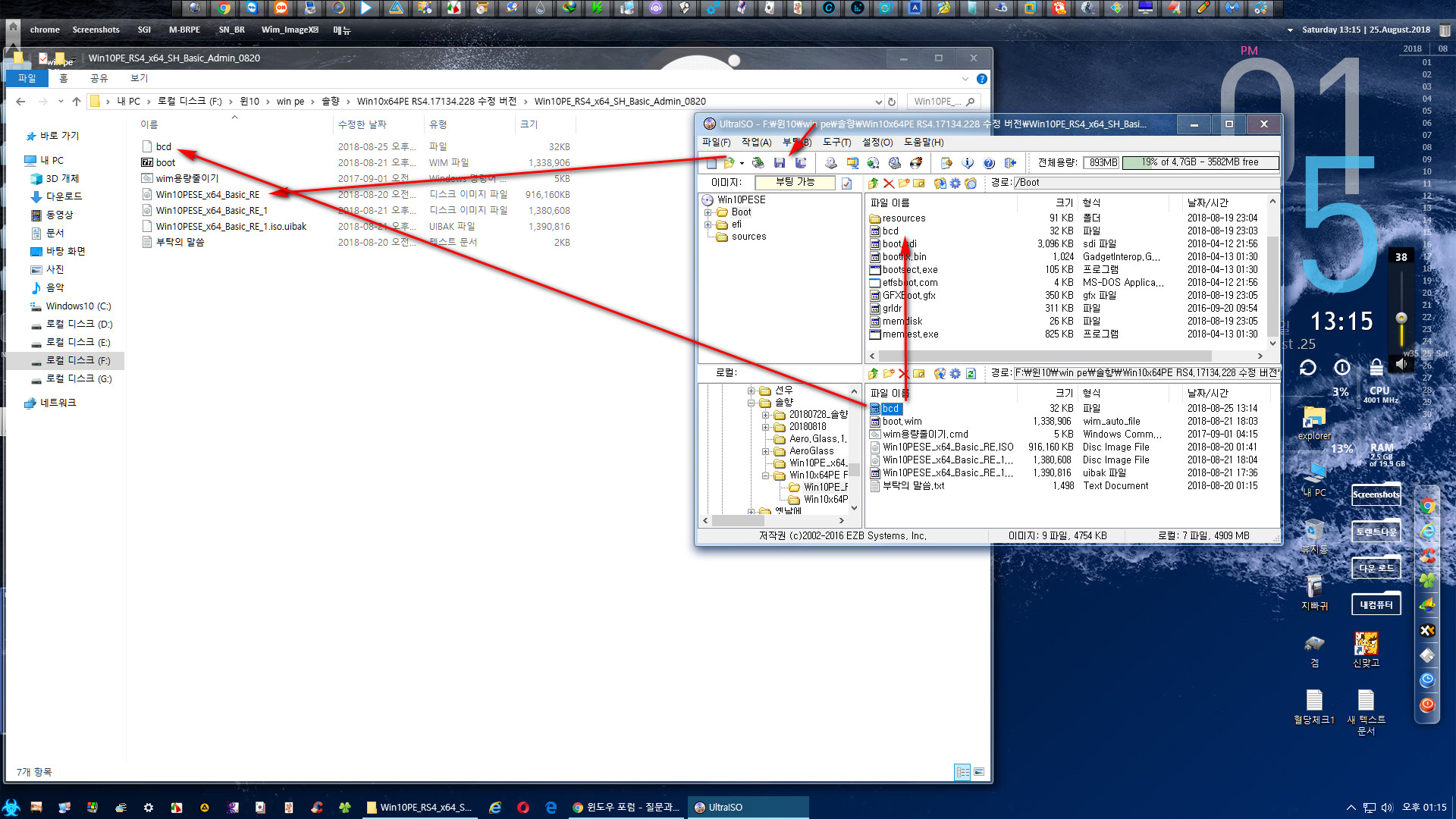Click the green Refresh icon in local pane toolbar
Viewport: 1456px width, 819px height.
971,373
